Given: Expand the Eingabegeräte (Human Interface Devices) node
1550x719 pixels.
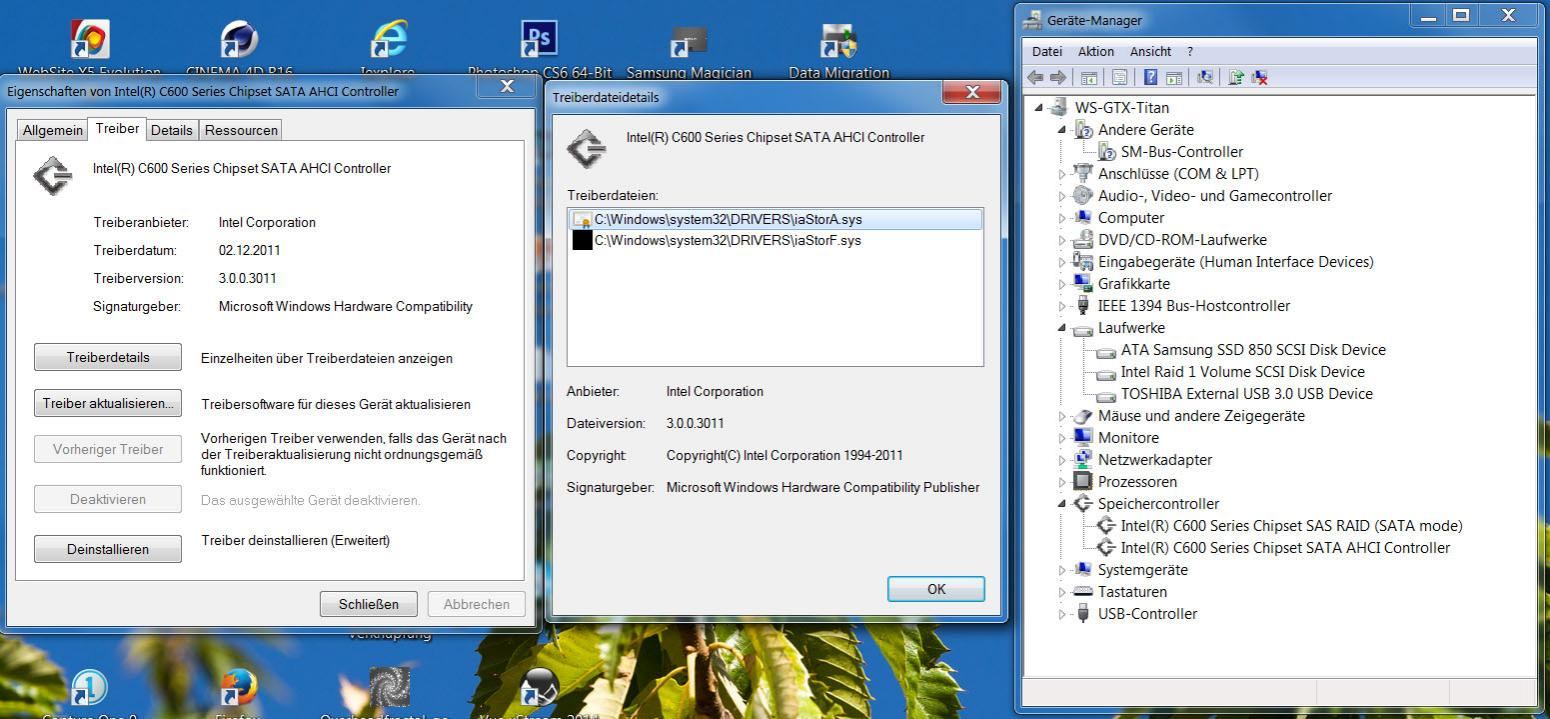Looking at the screenshot, I should 1063,262.
